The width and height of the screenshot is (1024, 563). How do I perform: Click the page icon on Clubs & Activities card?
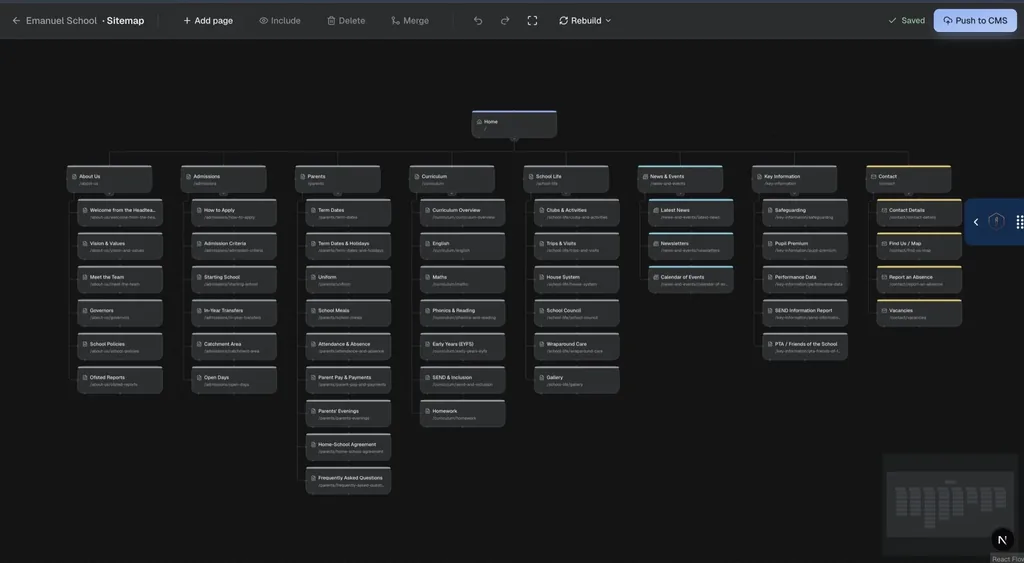click(541, 210)
